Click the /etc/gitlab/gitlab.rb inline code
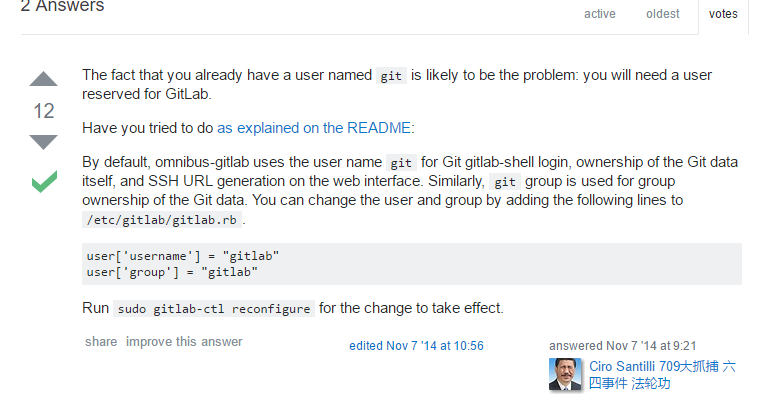 162,220
